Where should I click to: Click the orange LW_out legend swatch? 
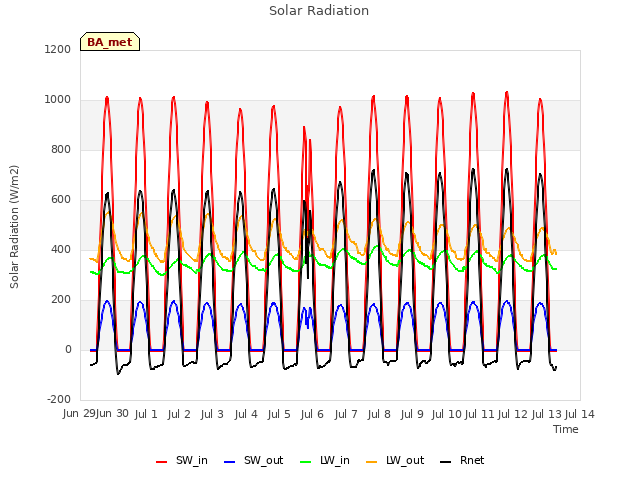pyautogui.click(x=372, y=462)
